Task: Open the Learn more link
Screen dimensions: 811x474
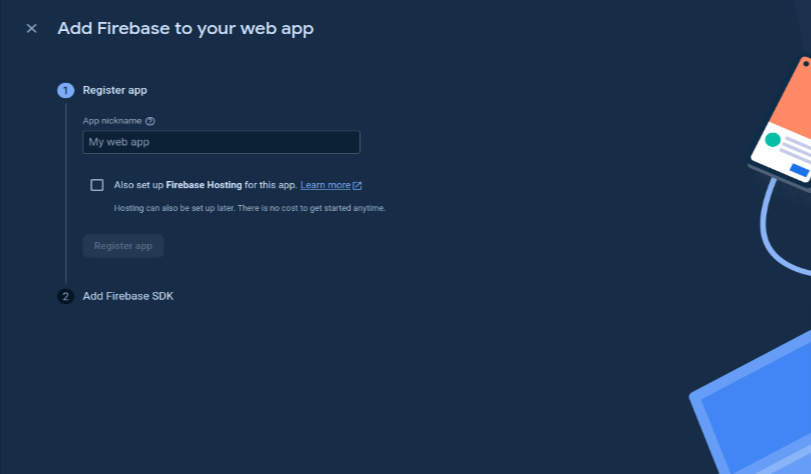Action: coord(325,185)
